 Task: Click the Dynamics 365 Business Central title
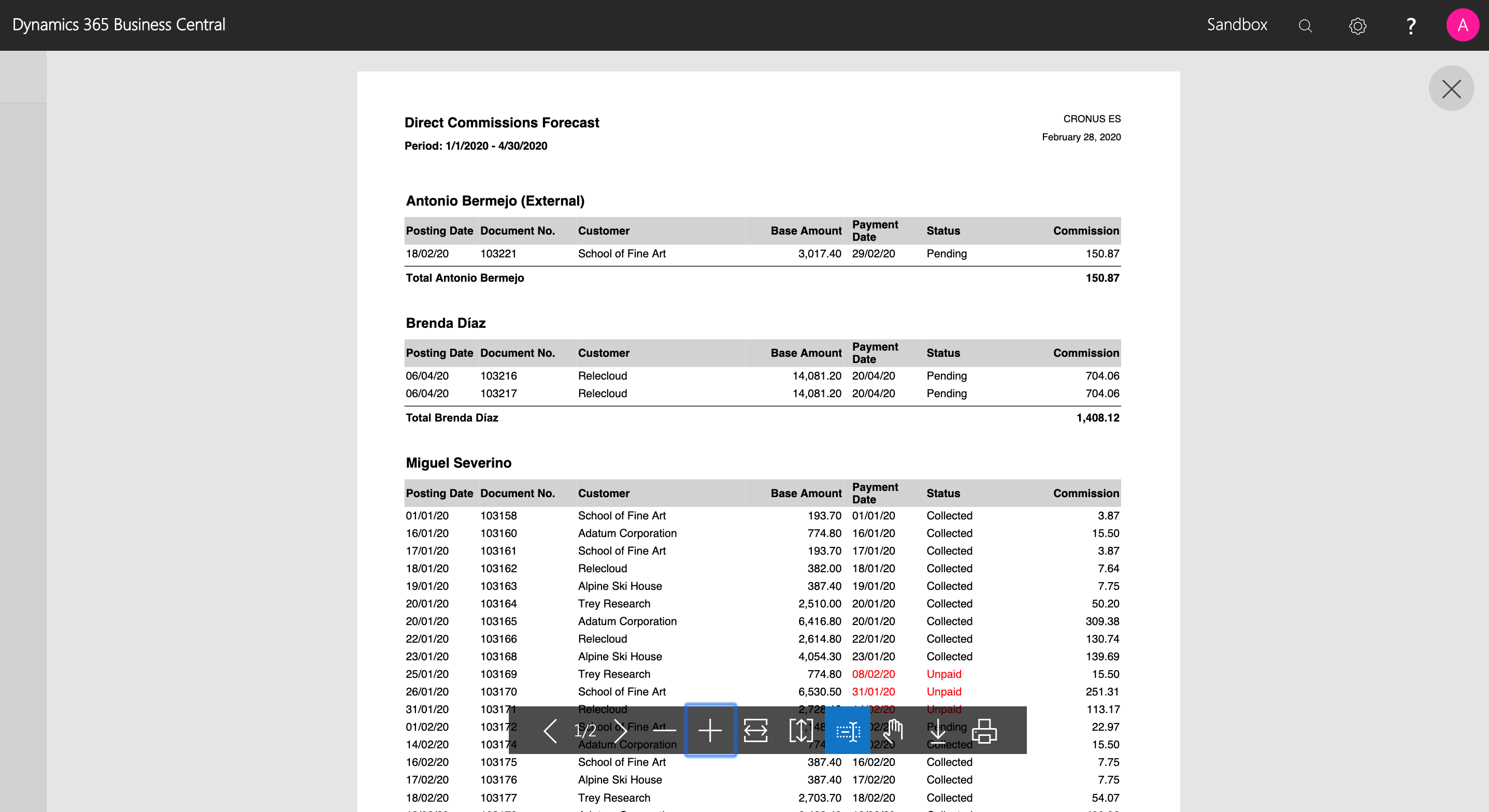coord(119,24)
